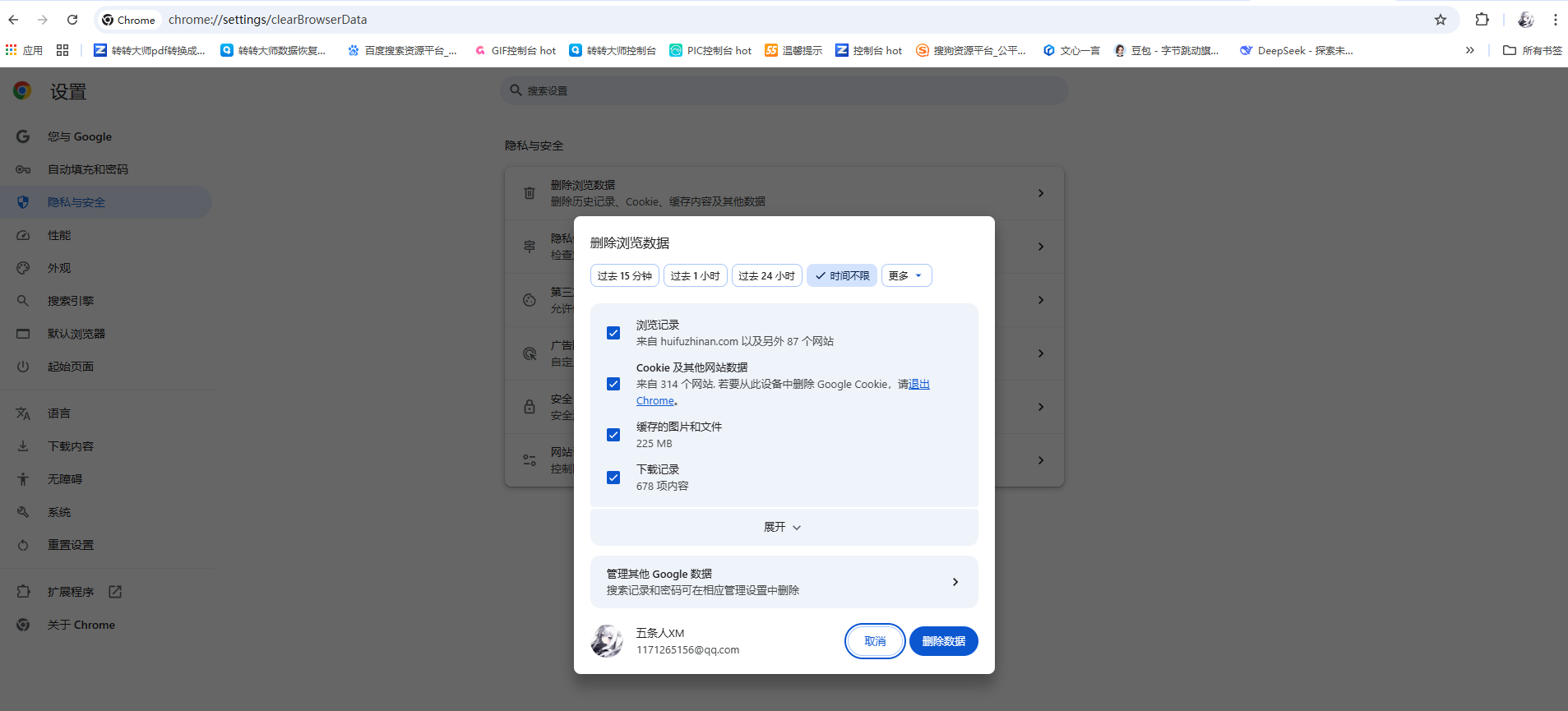Viewport: 1568px width, 711px height.
Task: Open 转转大师数据恢复 bookmark
Action: [273, 50]
